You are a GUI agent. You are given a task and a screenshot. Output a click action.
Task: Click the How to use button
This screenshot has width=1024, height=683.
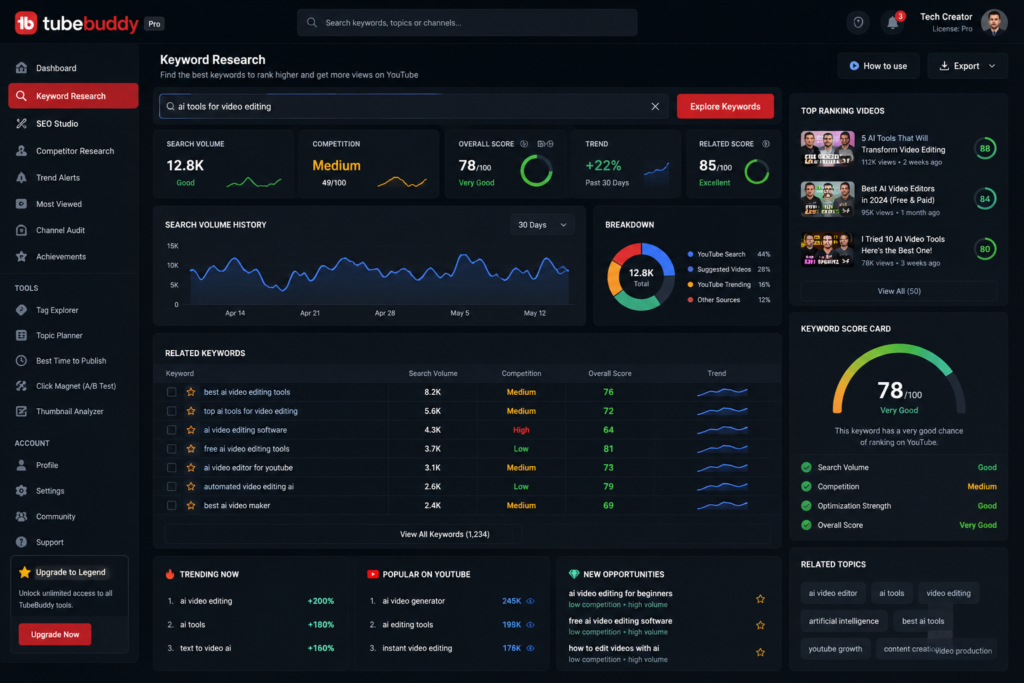(878, 66)
